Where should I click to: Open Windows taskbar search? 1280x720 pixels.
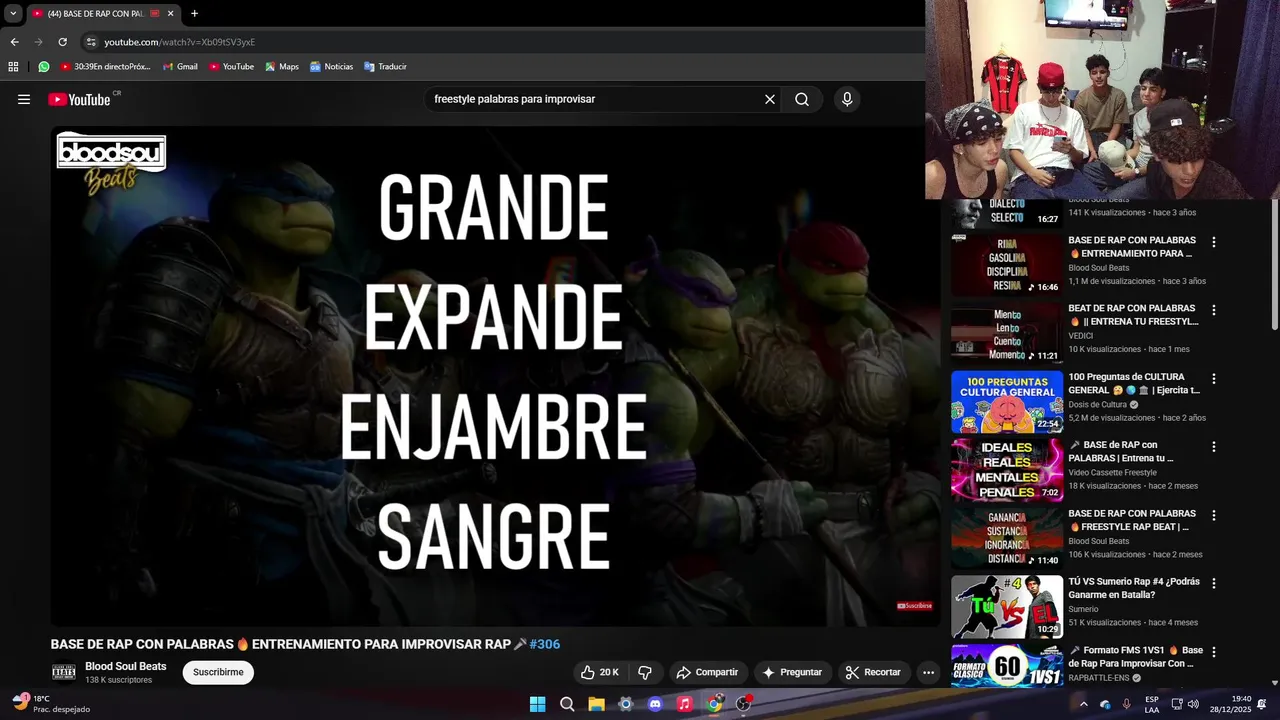tap(567, 704)
